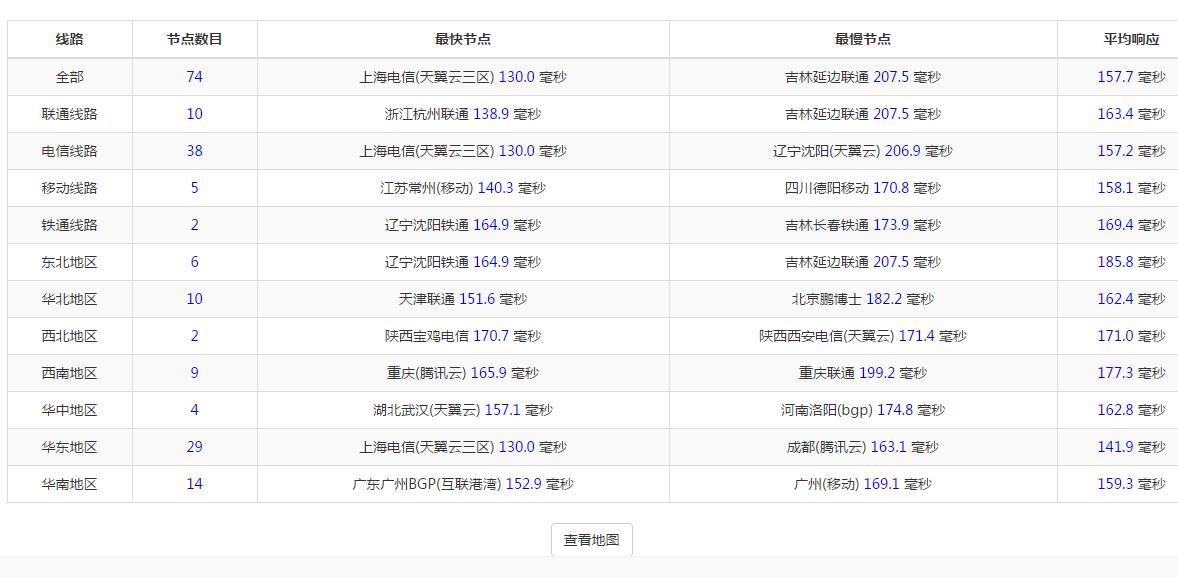Viewport: 1178px width, 577px height.
Task: Click slowest node 陕西西安电信(天翼云) 171.4 毫秒
Action: pos(862,336)
